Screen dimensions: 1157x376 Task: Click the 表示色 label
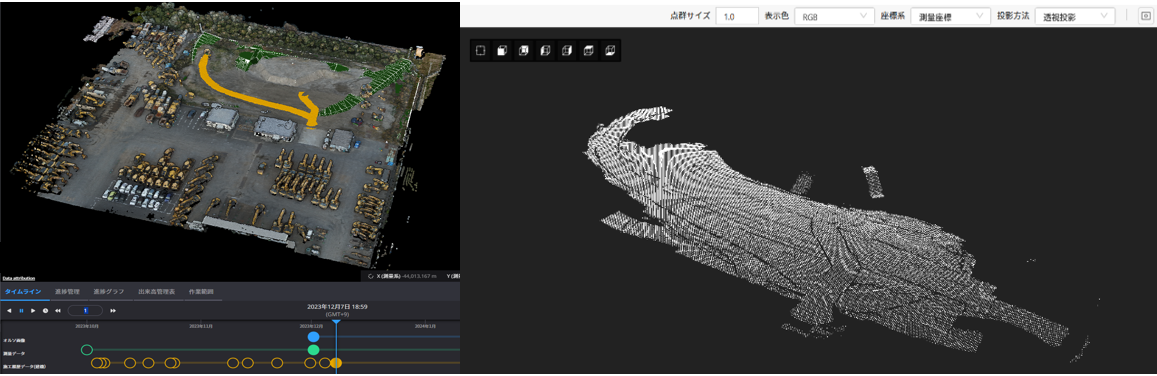[776, 16]
